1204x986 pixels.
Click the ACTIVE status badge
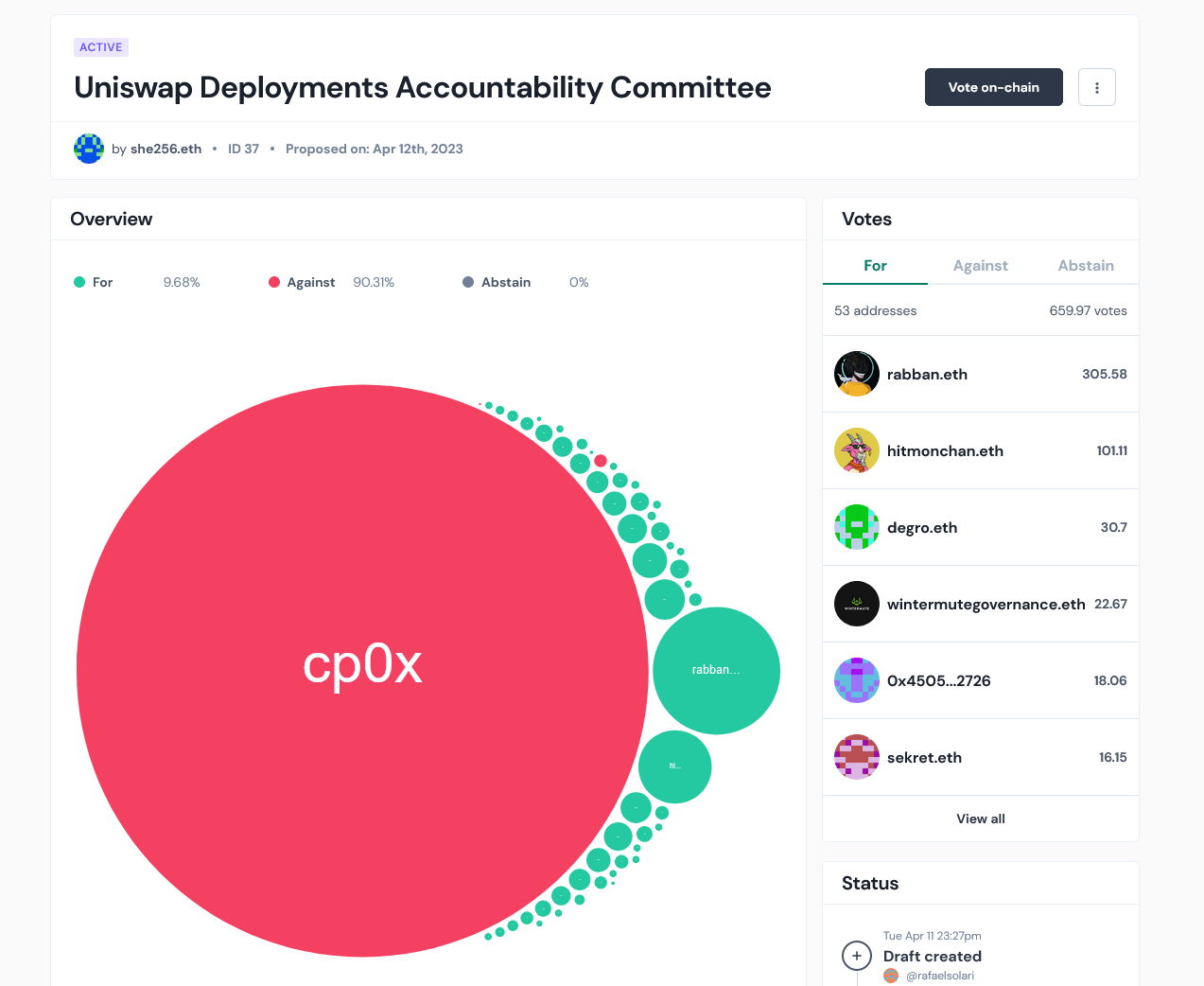click(x=101, y=47)
